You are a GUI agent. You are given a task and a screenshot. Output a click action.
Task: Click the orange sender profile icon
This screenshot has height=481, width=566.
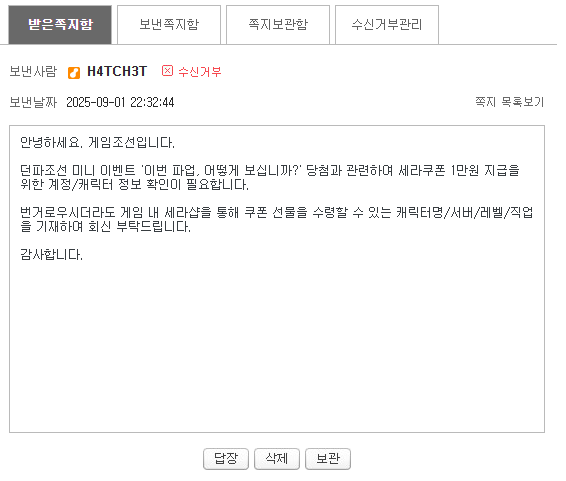tap(75, 74)
